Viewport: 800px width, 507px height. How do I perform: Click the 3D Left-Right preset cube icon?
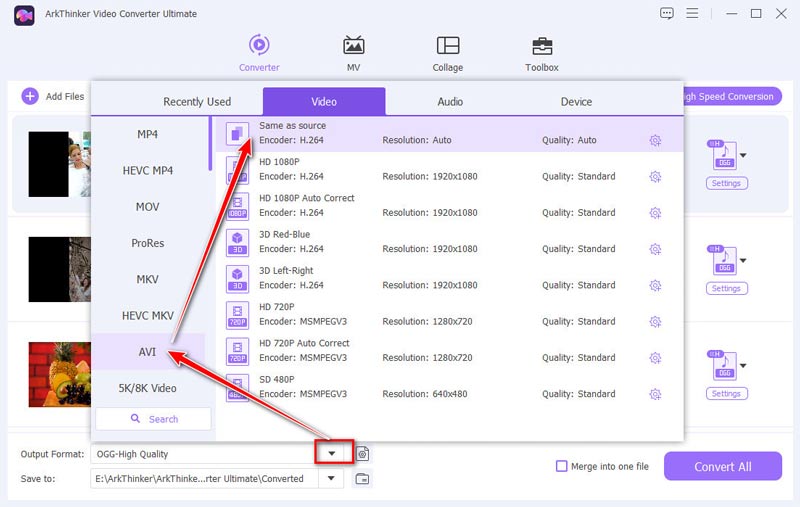pos(237,278)
